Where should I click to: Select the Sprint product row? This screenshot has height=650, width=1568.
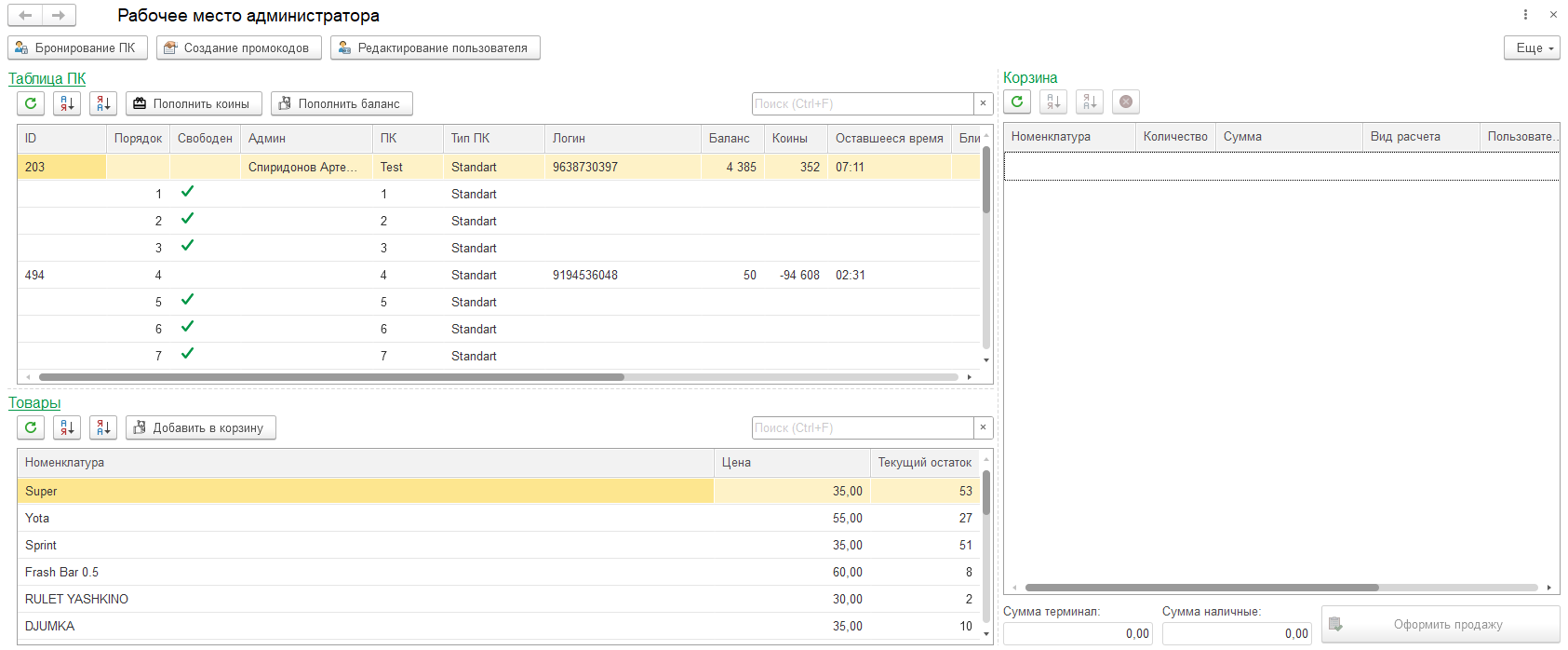pyautogui.click(x=499, y=545)
